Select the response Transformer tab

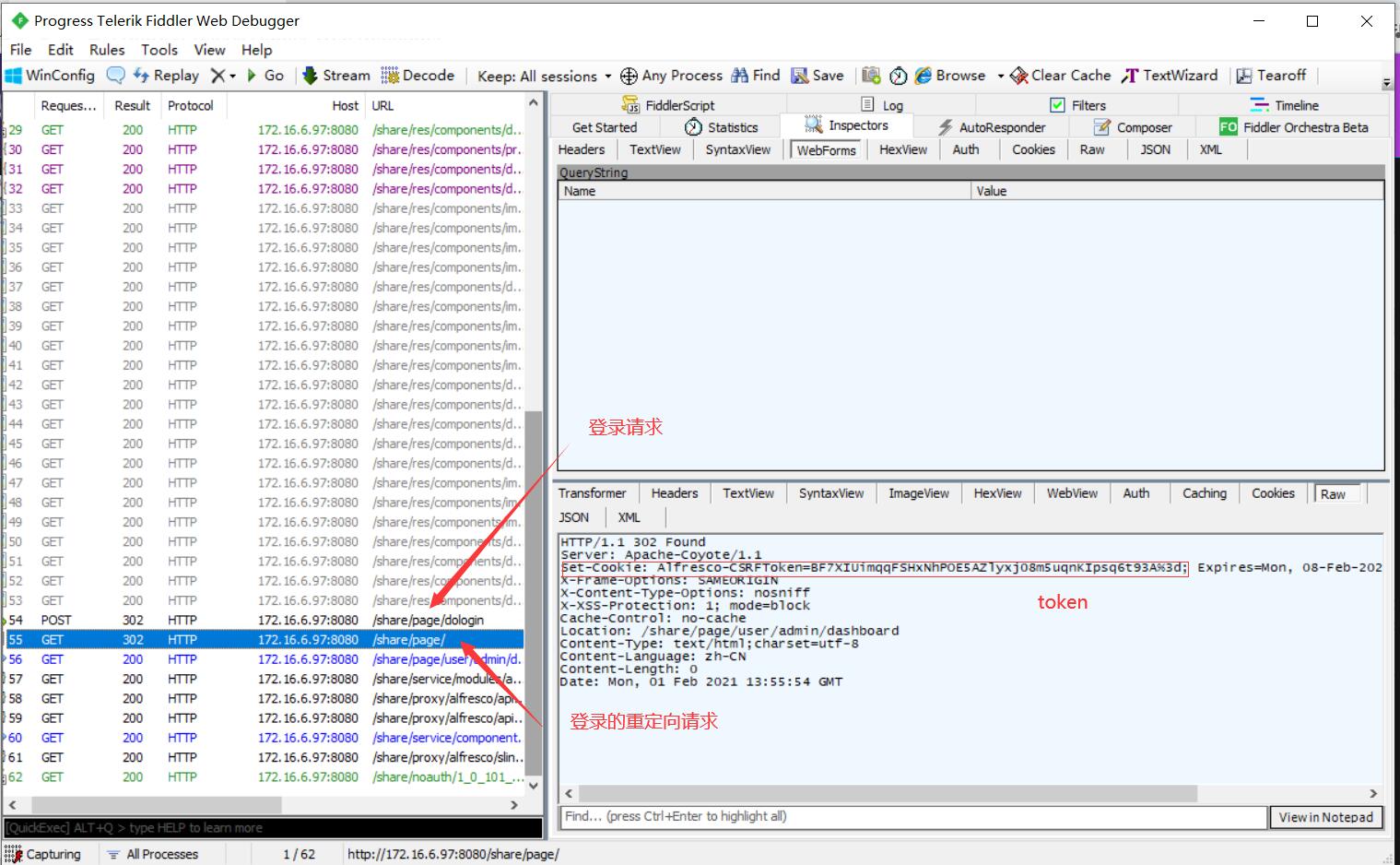coord(592,493)
